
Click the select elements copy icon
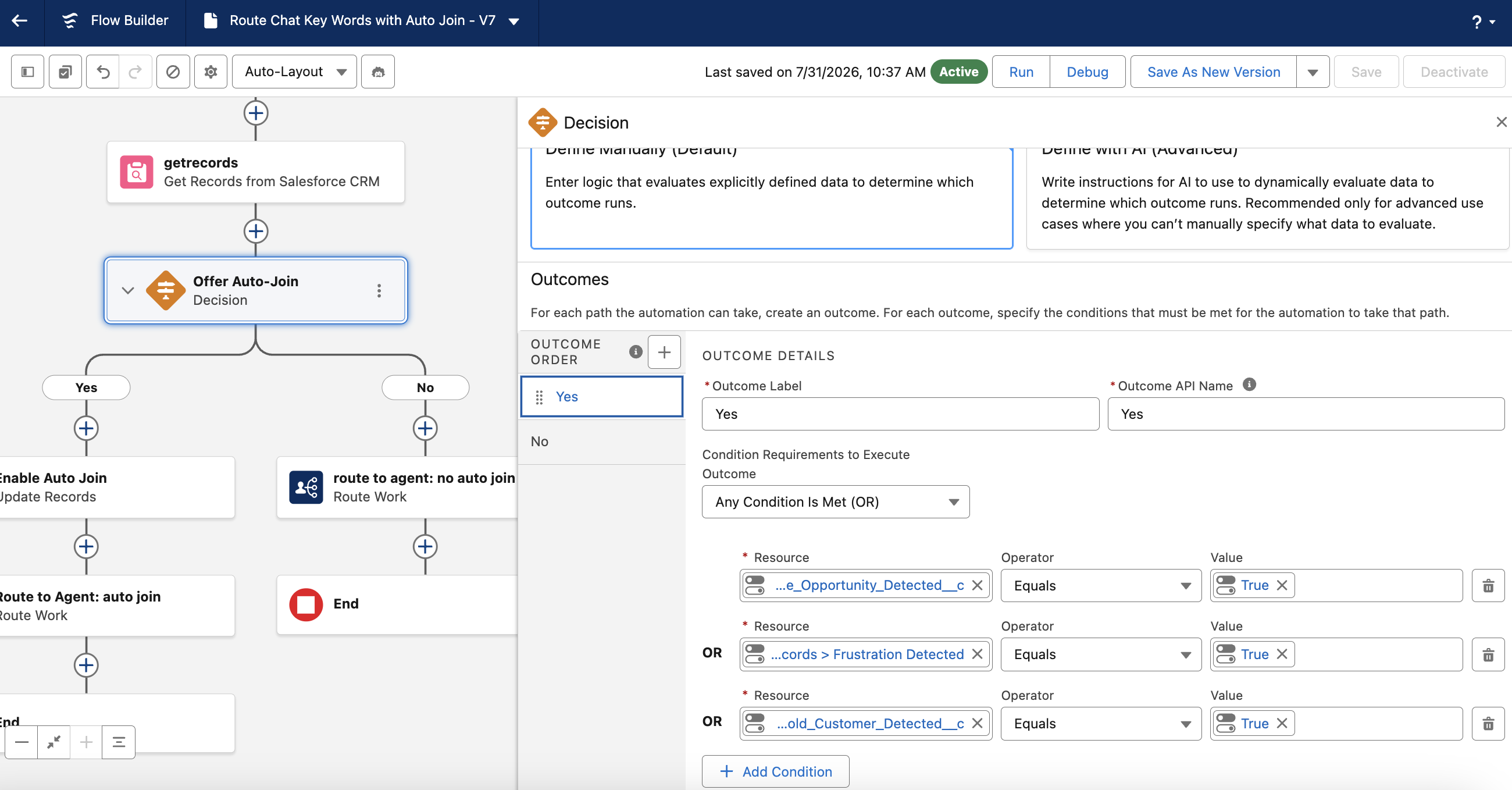click(x=65, y=72)
